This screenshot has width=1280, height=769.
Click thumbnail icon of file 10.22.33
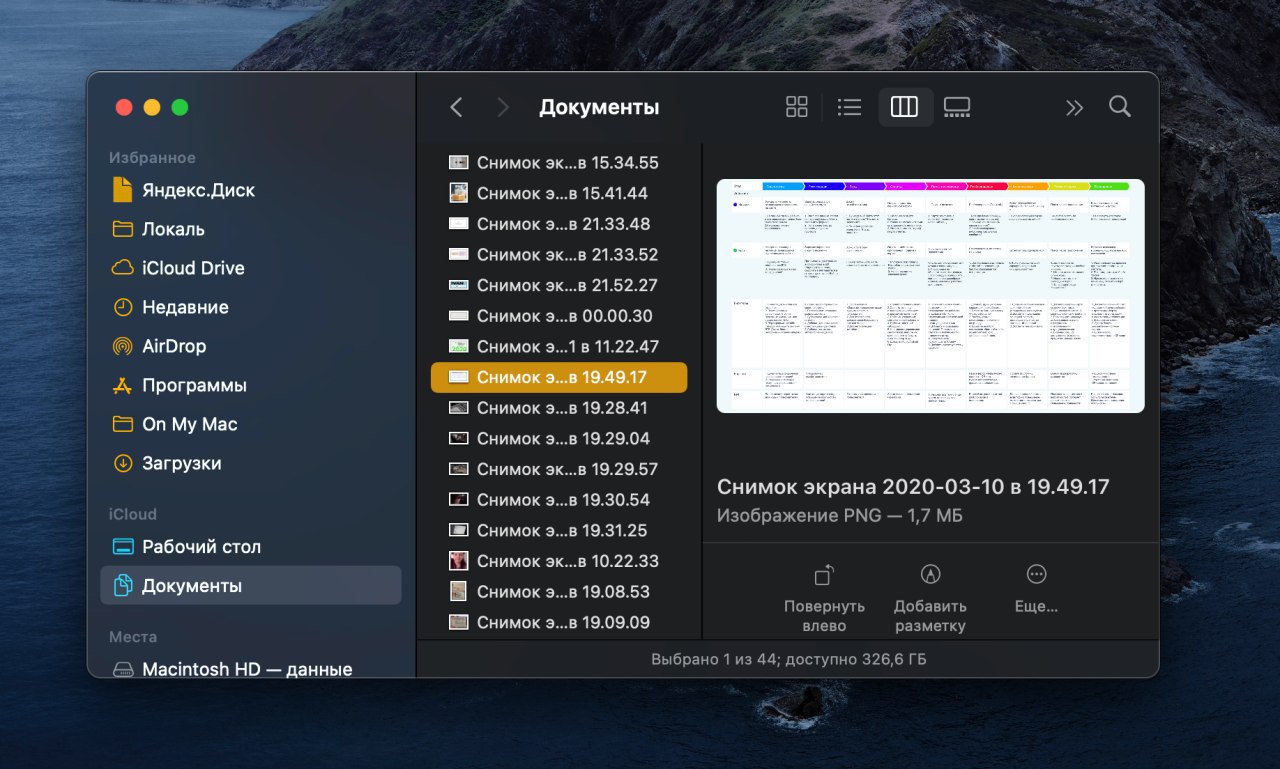pyautogui.click(x=458, y=561)
